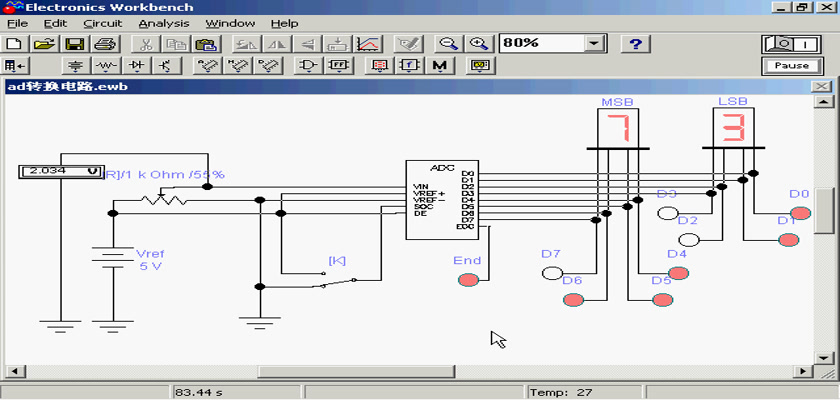The height and width of the screenshot is (400, 840).
Task: Select the ADC chip component
Action: (441, 199)
